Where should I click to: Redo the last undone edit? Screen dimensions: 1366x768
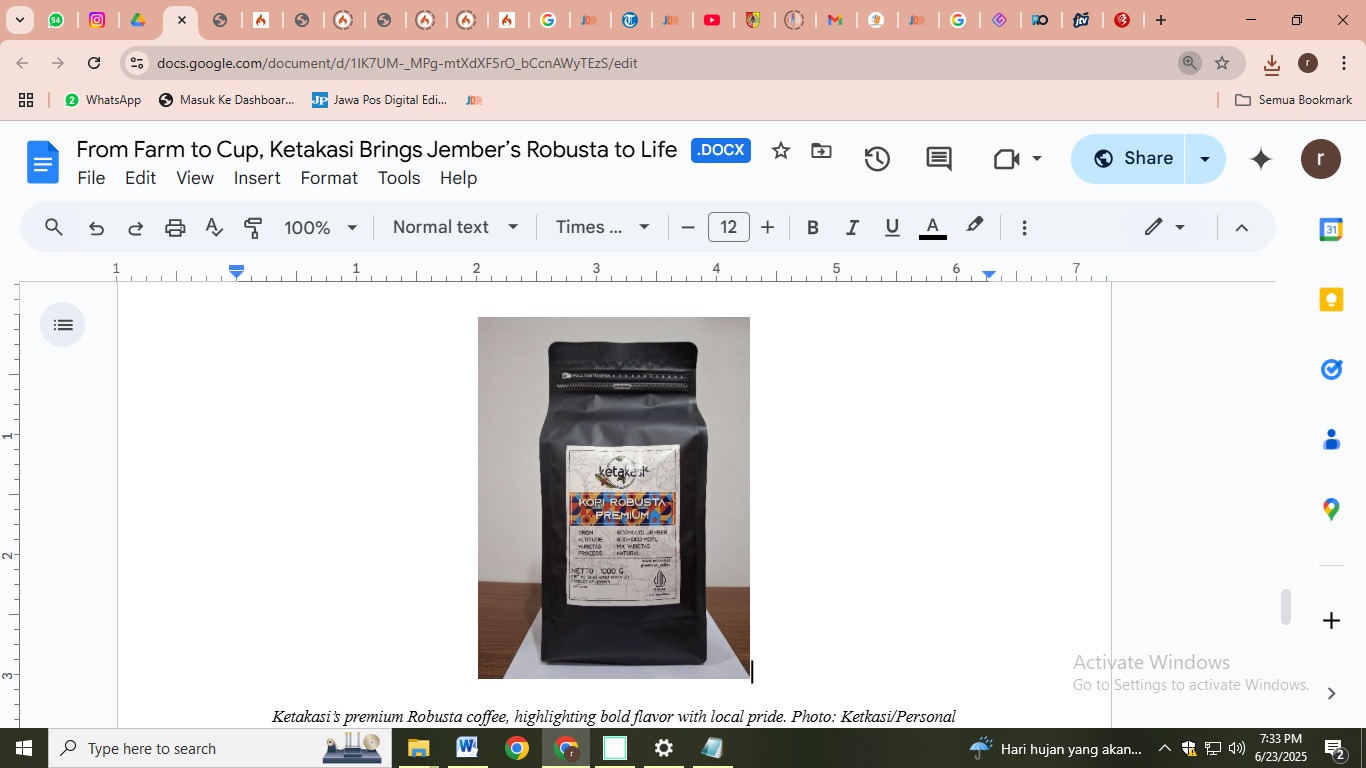[x=135, y=228]
